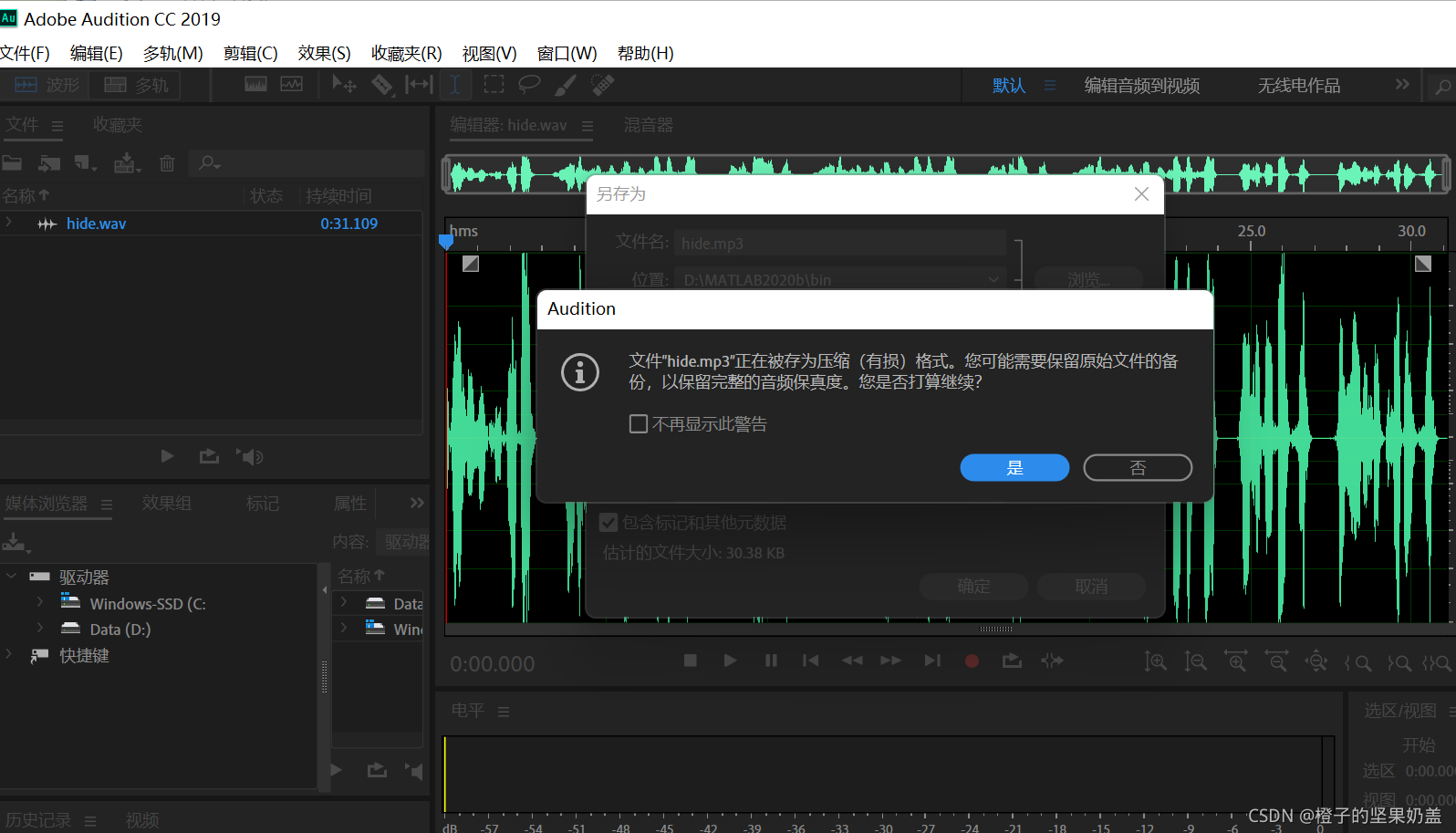1456x833 pixels.
Task: Click the Move tool in toolbar
Action: click(x=344, y=85)
